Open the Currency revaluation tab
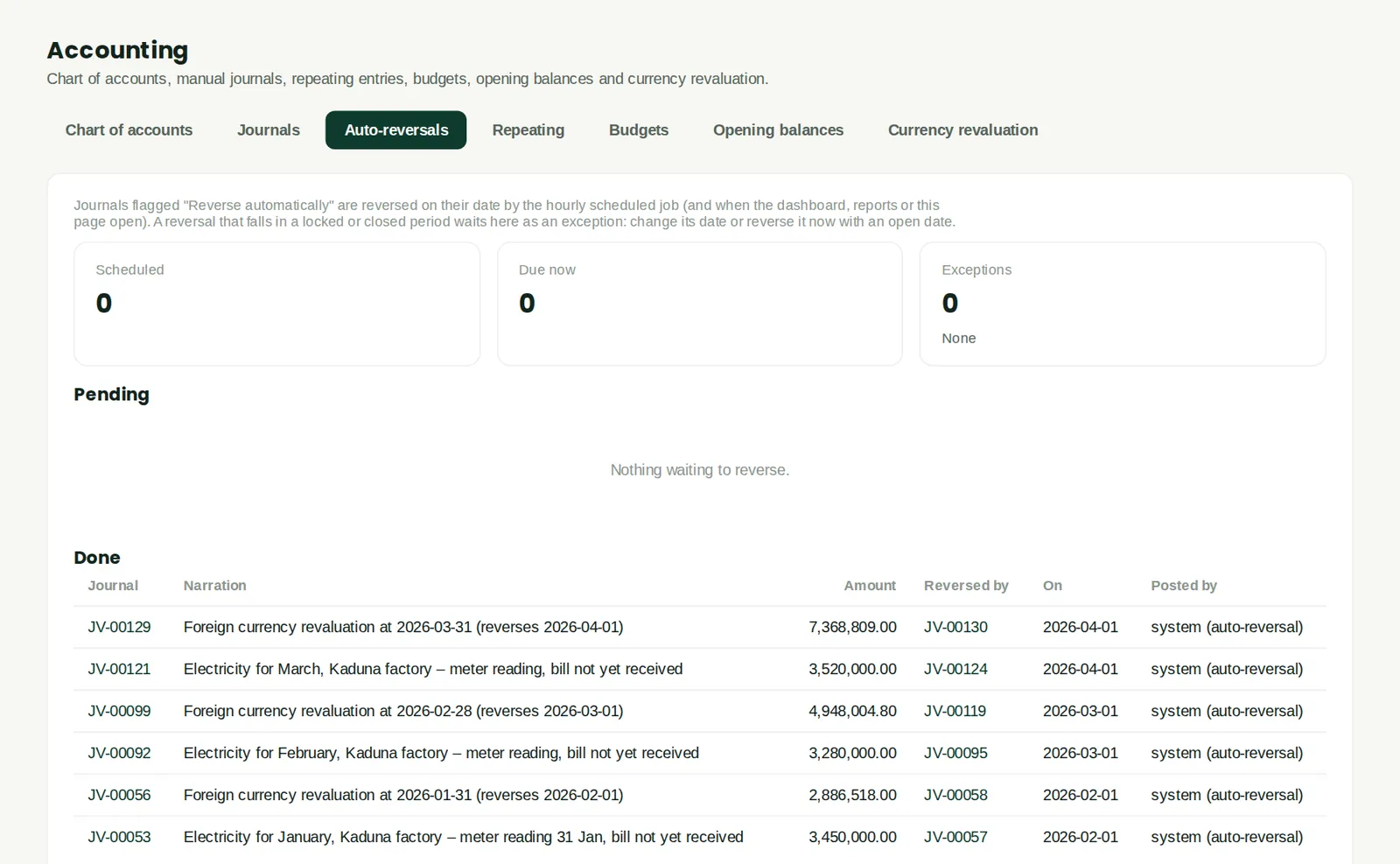 962,130
